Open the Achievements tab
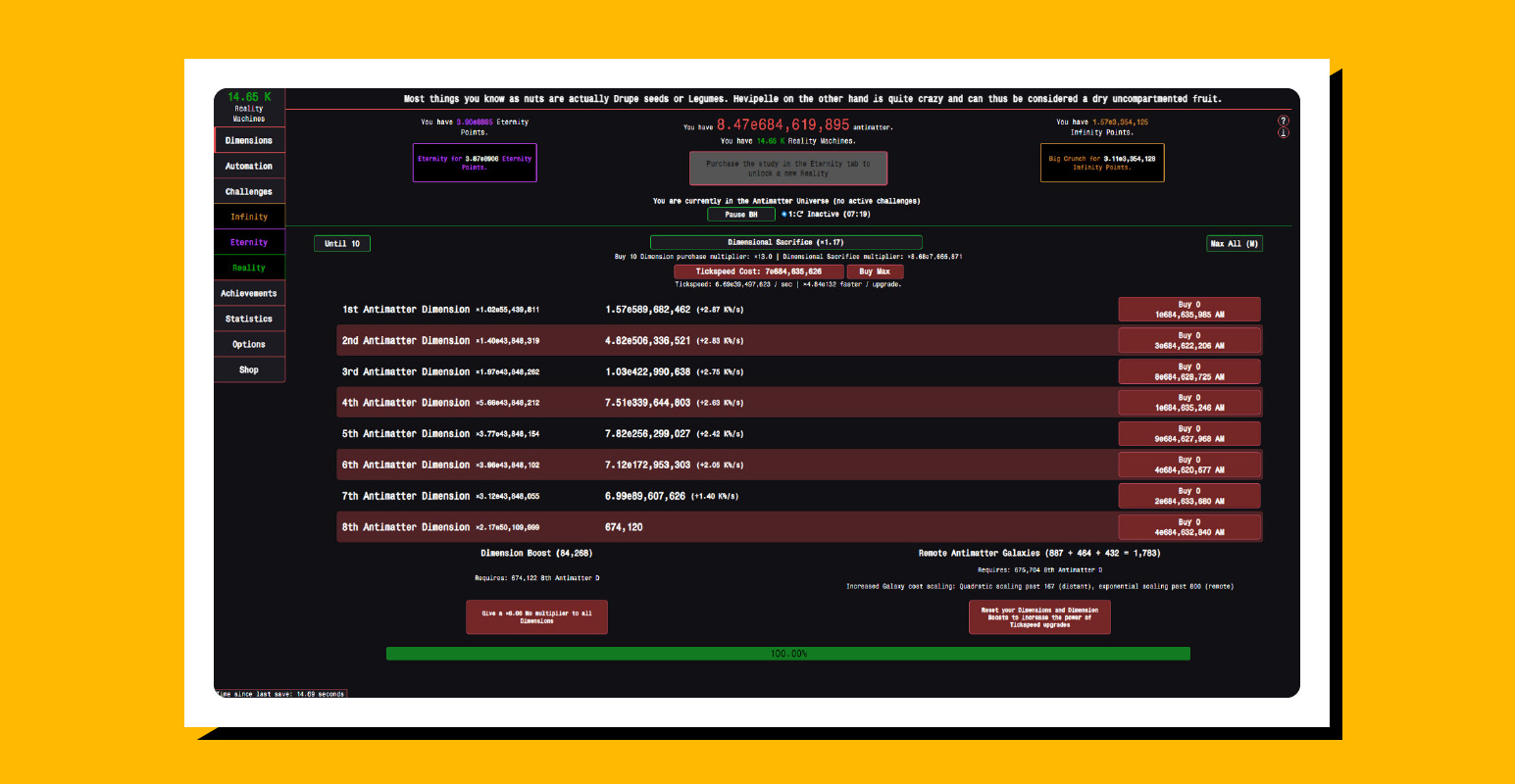 click(249, 293)
